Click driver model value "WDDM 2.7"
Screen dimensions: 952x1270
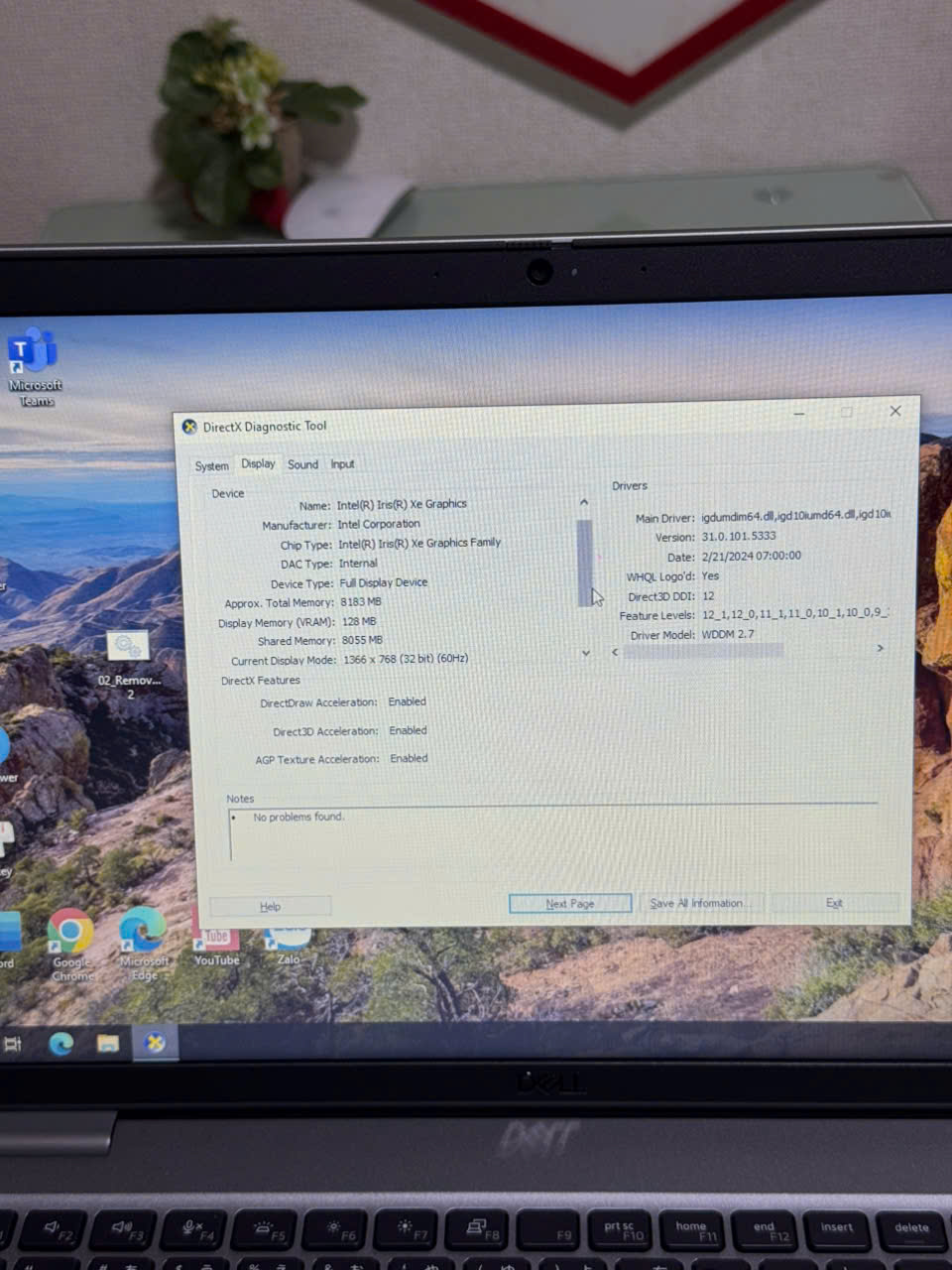[x=728, y=634]
